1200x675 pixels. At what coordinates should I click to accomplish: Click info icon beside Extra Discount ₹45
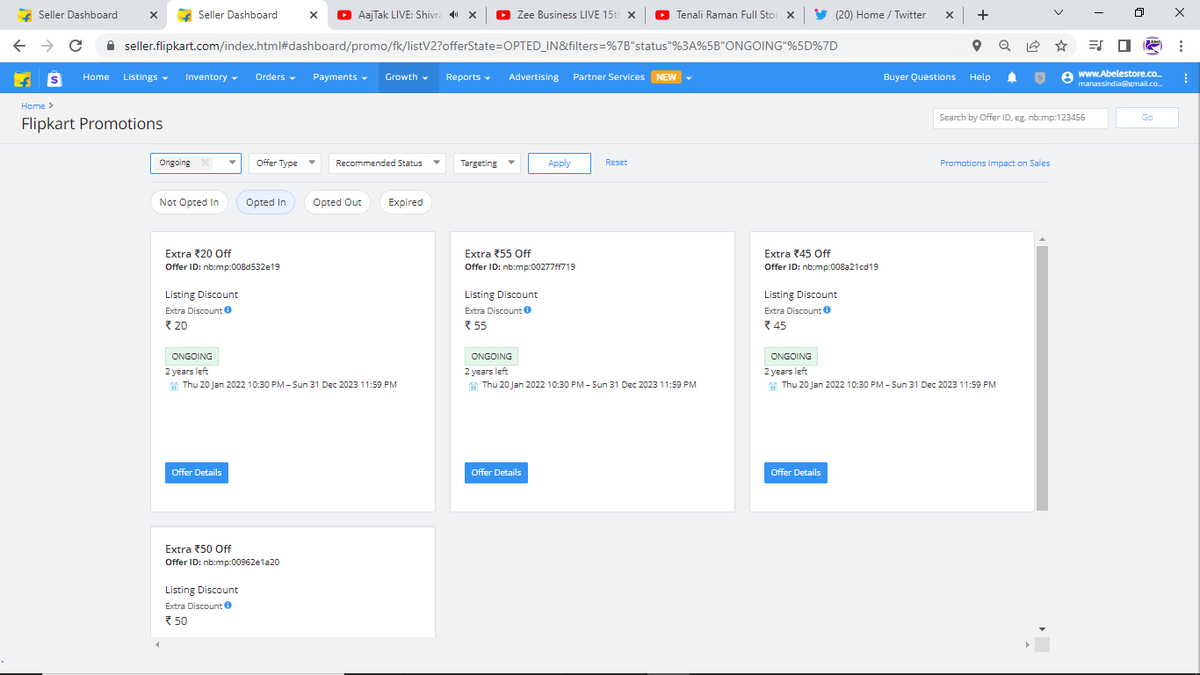tap(827, 310)
